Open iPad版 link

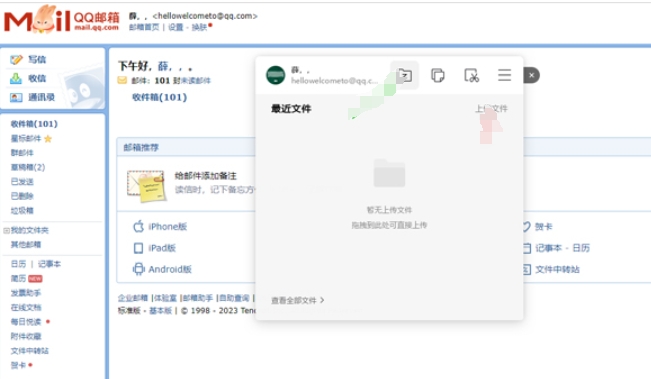(162, 248)
